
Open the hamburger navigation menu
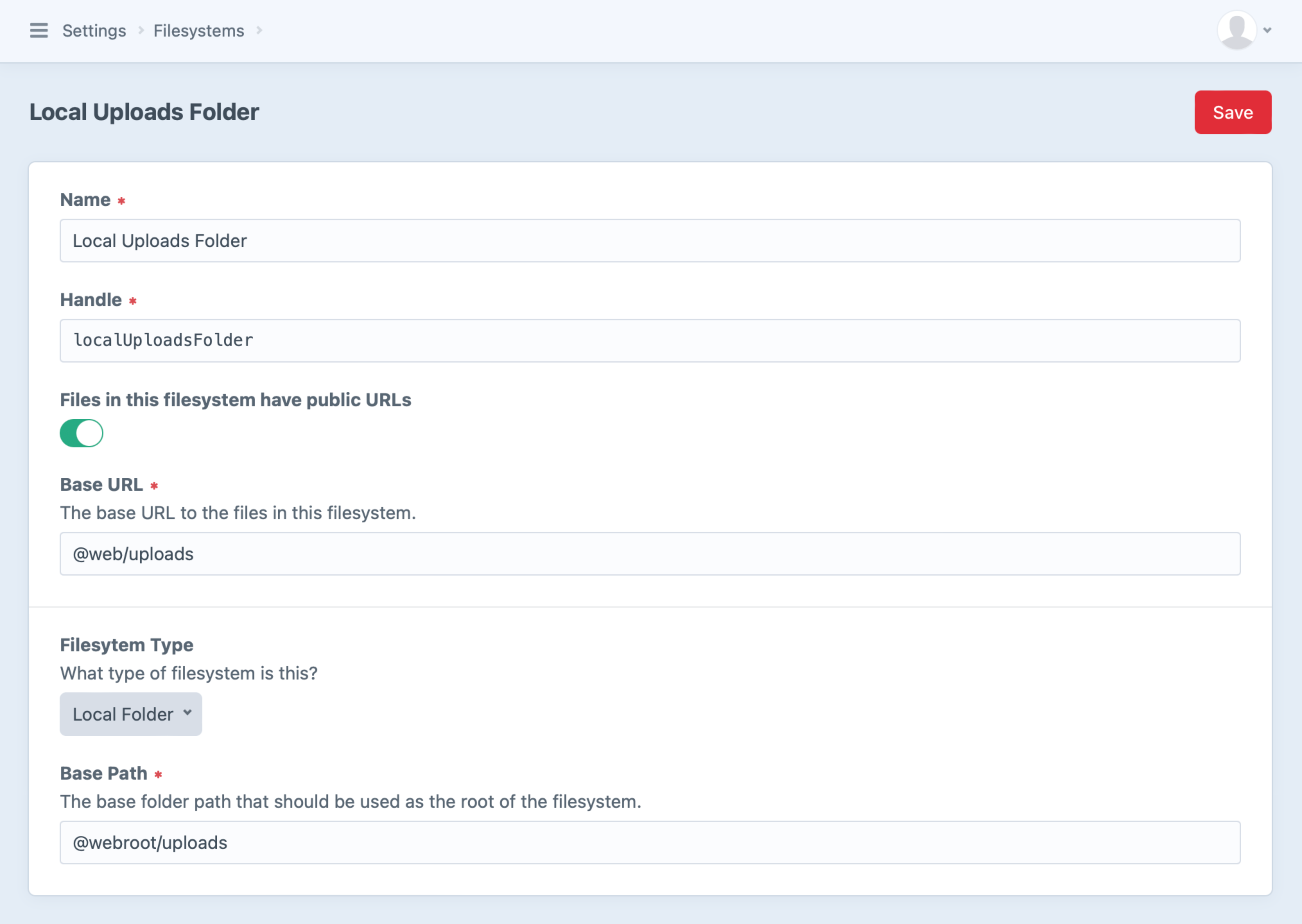pyautogui.click(x=39, y=31)
